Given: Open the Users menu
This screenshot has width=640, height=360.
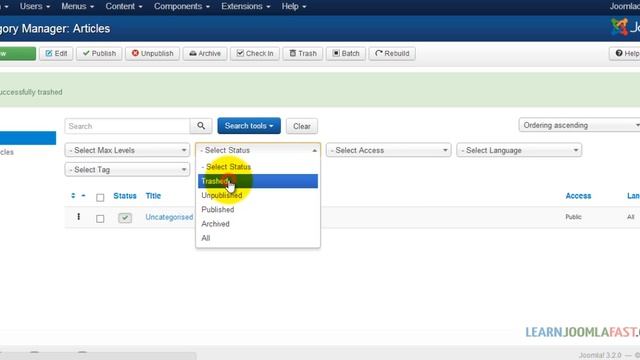Looking at the screenshot, I should pyautogui.click(x=35, y=7).
